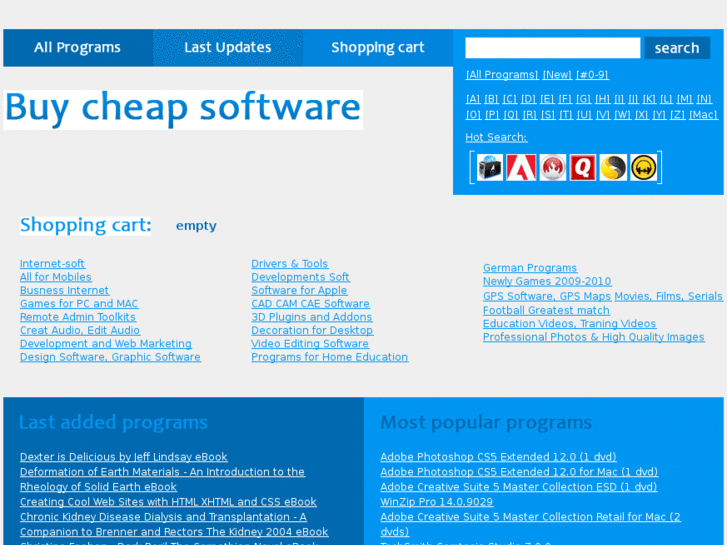This screenshot has width=727, height=545.
Task: Open Programs for Home Education category
Action: pos(330,358)
